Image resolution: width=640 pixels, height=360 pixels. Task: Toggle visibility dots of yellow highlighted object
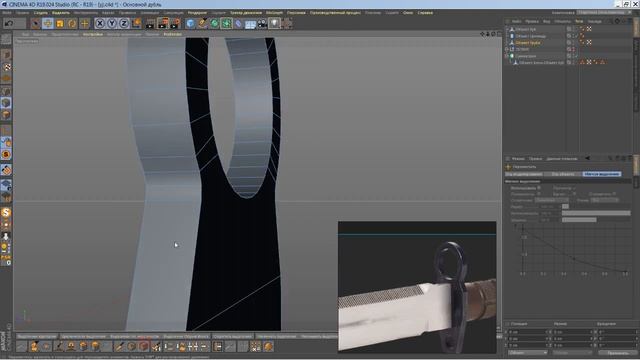[x=573, y=42]
